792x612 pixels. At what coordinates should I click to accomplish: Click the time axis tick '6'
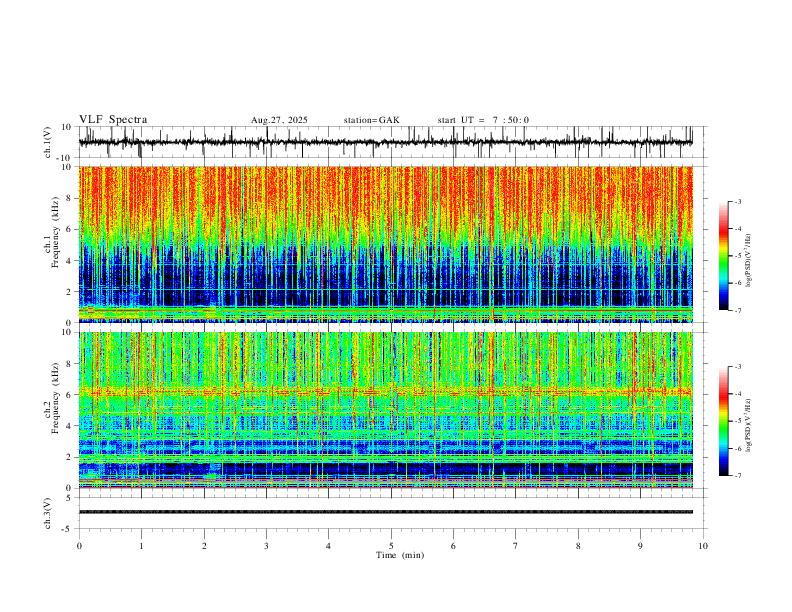[454, 546]
